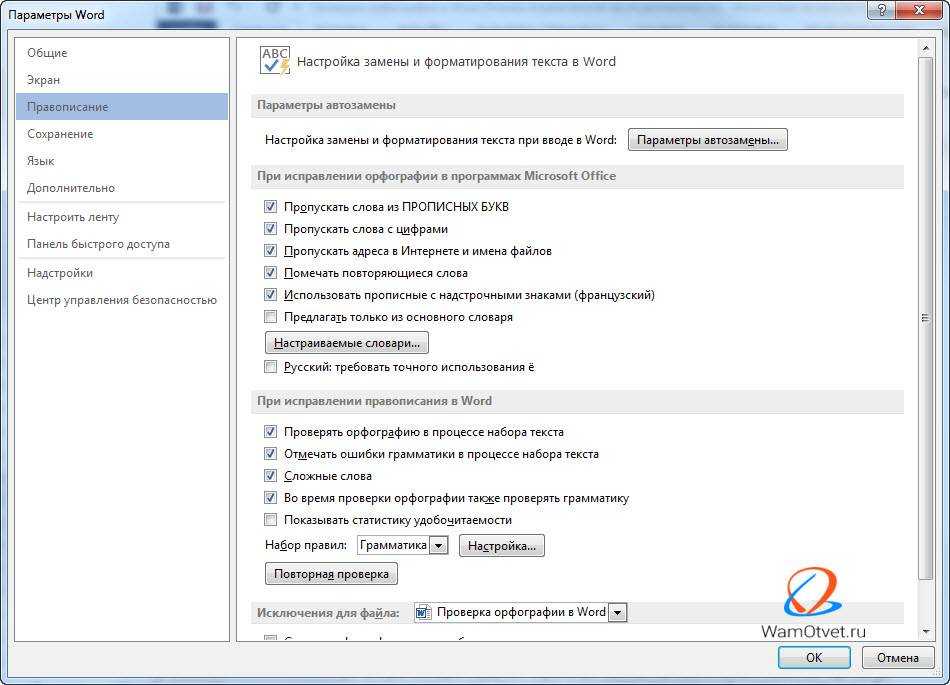
Task: Confirm settings with the OK button
Action: [814, 657]
